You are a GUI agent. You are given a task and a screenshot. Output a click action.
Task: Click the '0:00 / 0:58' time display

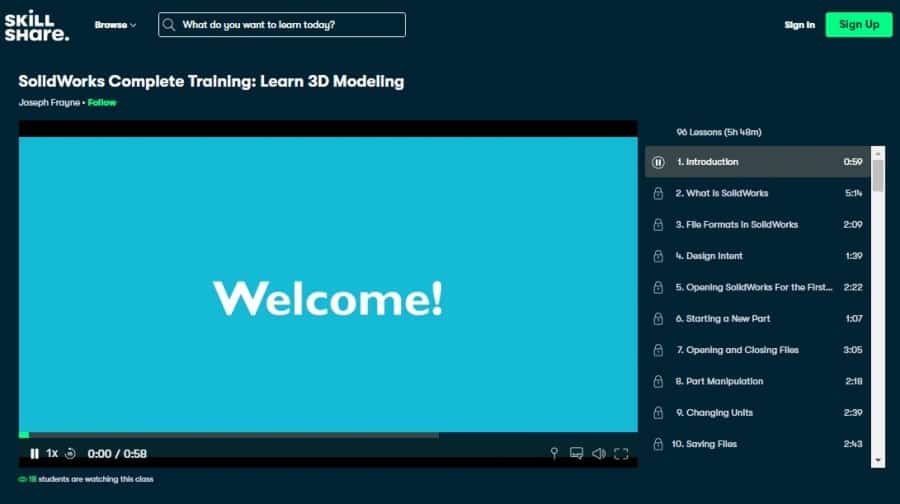click(117, 453)
